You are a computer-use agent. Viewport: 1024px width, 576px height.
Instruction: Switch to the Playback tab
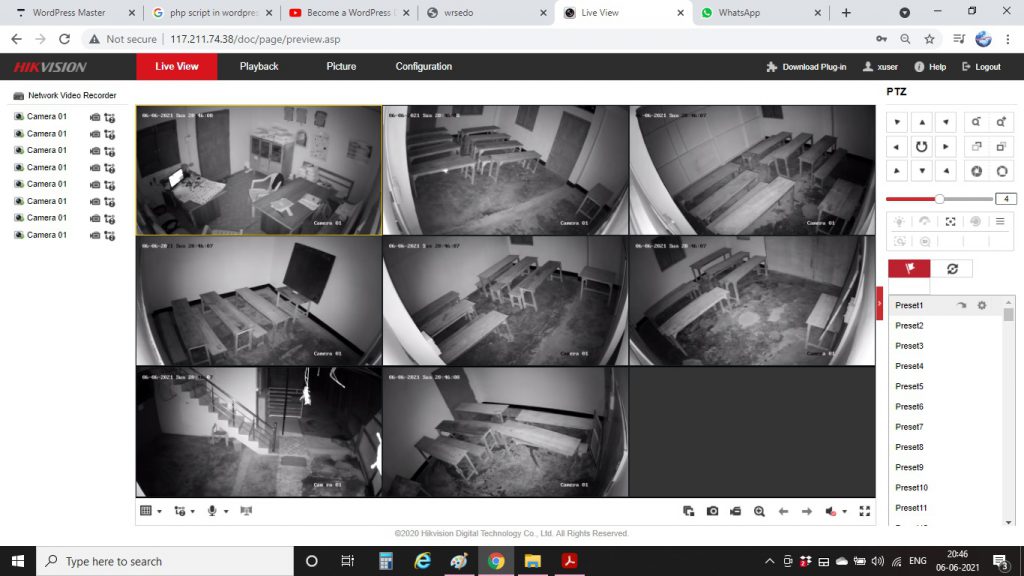259,67
